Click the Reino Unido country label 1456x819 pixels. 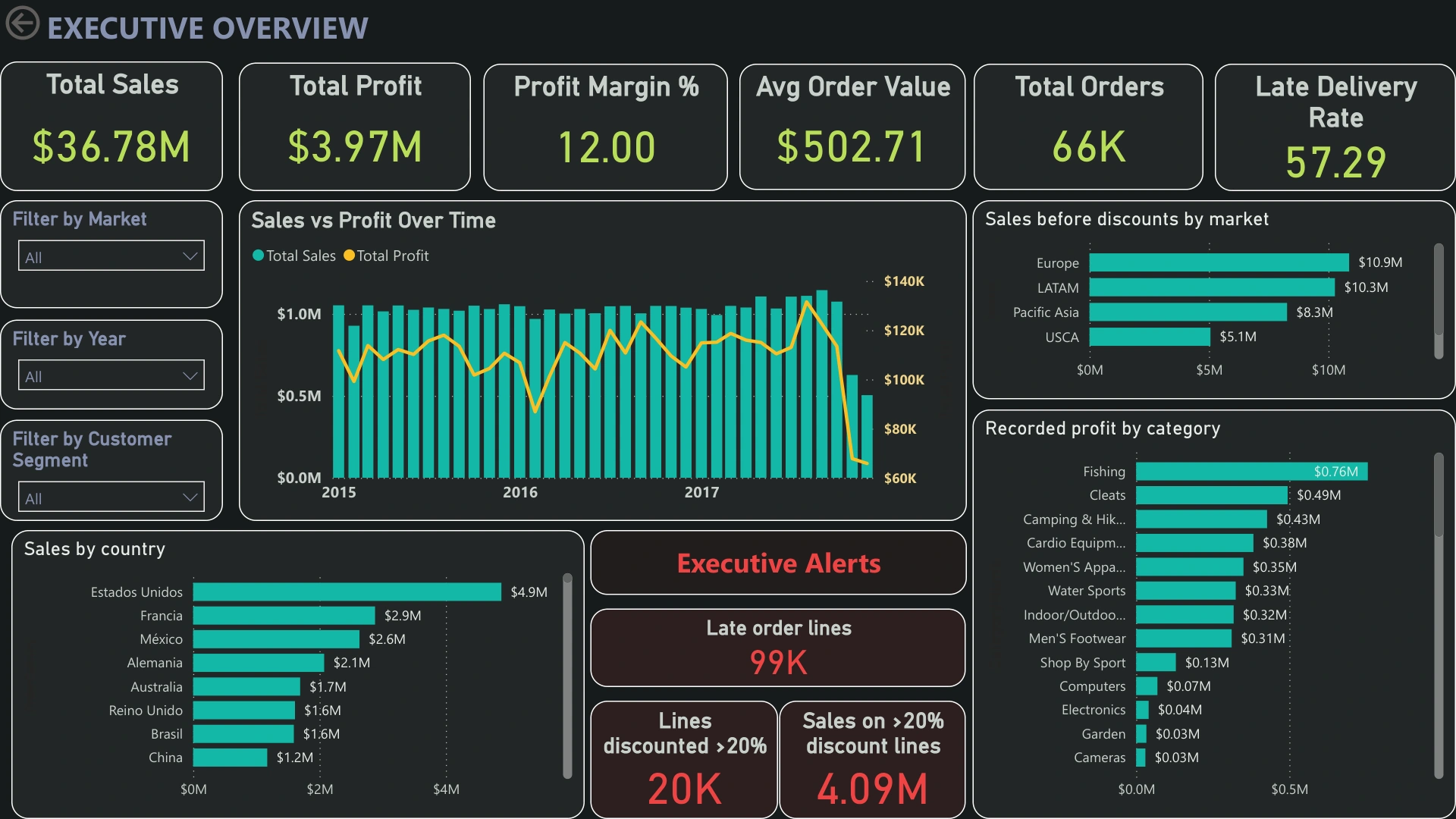[146, 711]
